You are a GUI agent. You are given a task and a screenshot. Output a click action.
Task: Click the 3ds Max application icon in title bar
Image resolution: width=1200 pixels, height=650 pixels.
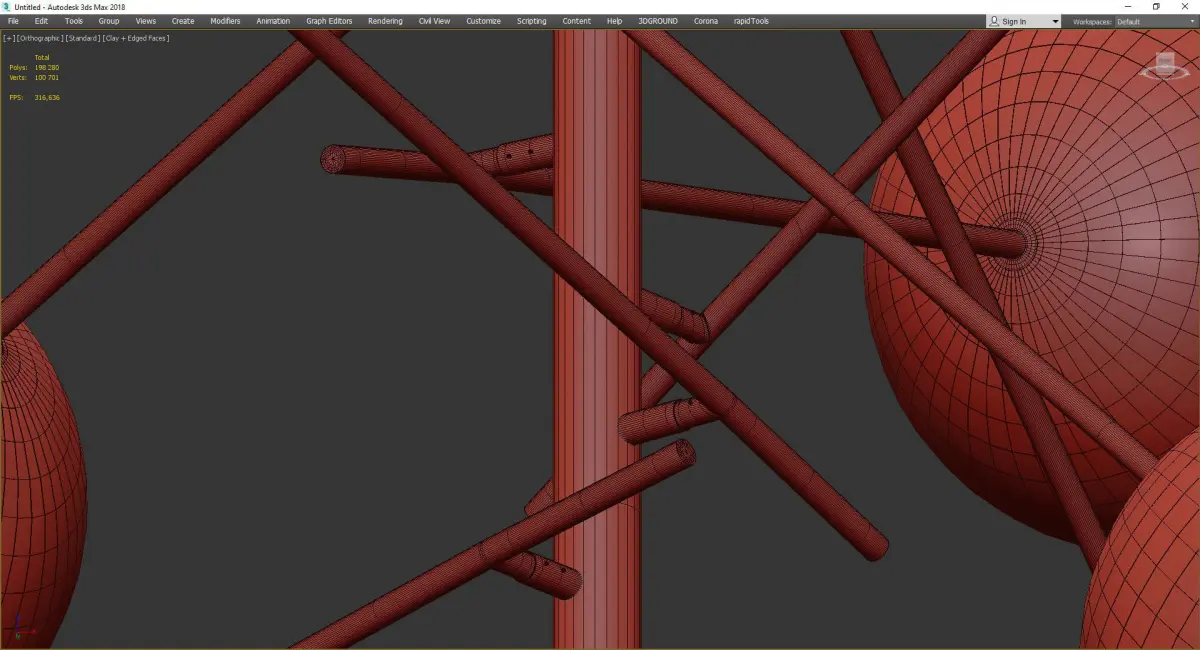pyautogui.click(x=6, y=7)
